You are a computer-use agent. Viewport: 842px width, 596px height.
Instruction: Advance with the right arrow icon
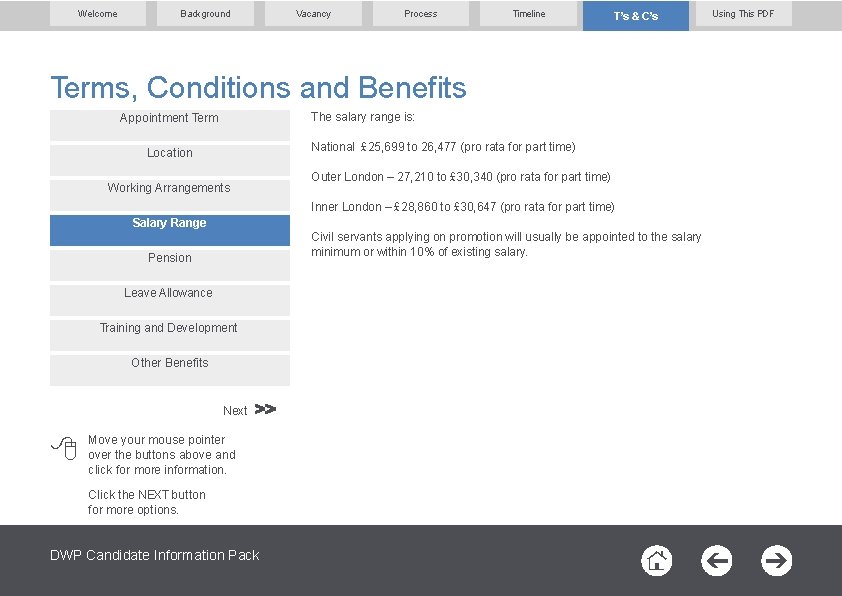coord(776,561)
